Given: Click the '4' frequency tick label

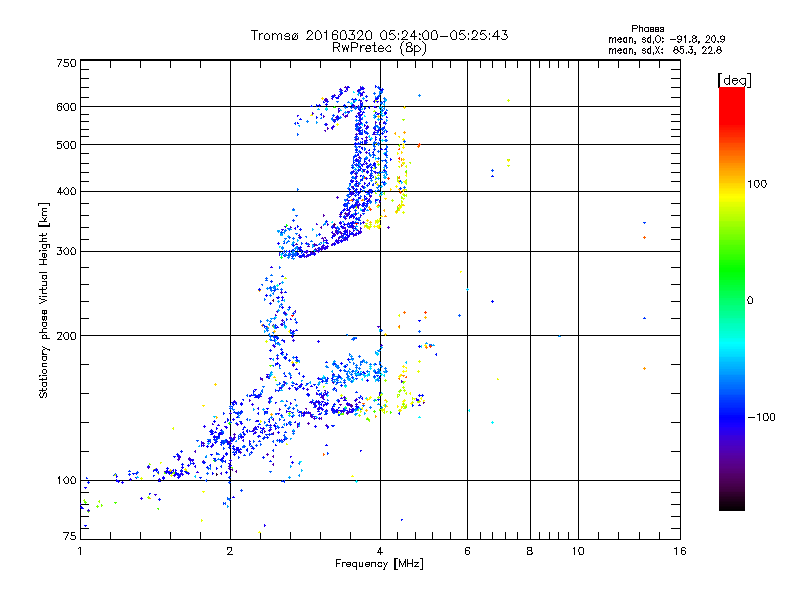Looking at the screenshot, I should click(380, 551).
